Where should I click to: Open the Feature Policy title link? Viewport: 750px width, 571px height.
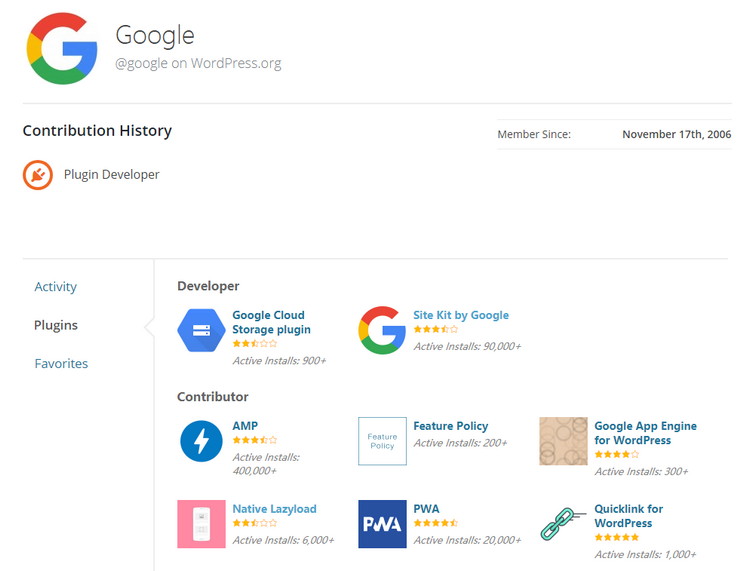[451, 426]
